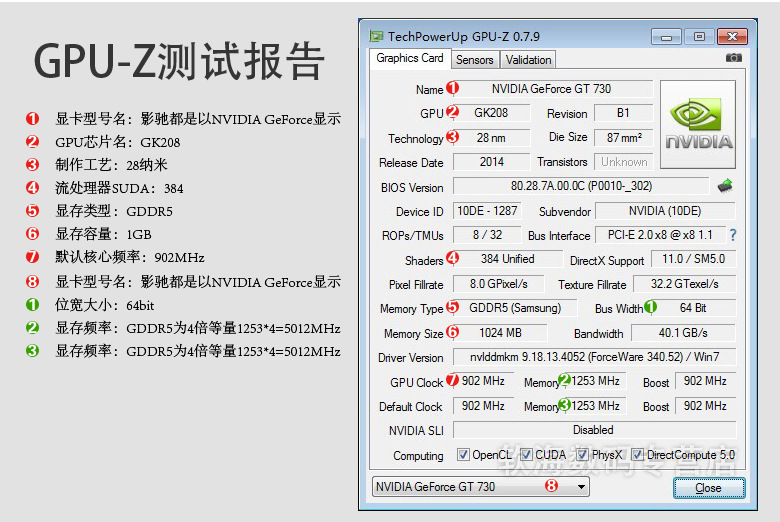Click the text '显存容量: 1GB'
Screen dimensions: 780x522
point(103,234)
